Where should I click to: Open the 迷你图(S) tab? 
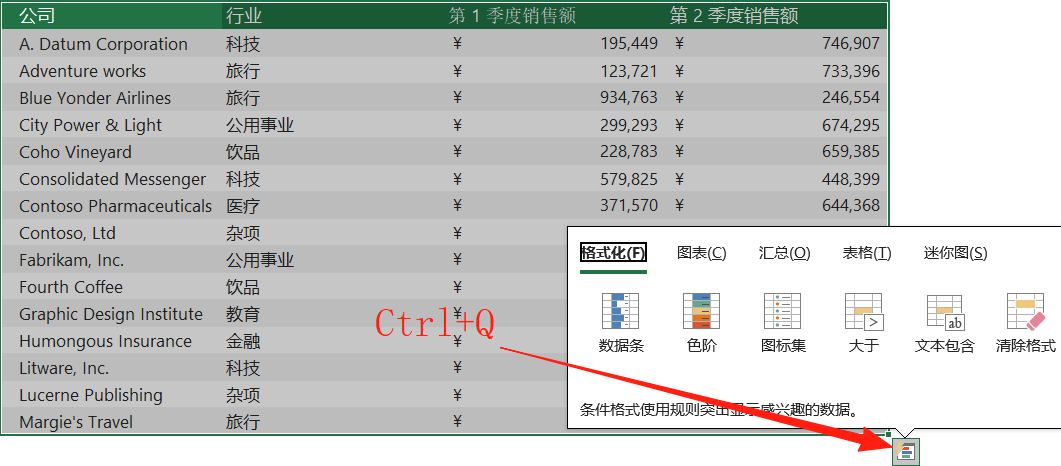coord(955,253)
